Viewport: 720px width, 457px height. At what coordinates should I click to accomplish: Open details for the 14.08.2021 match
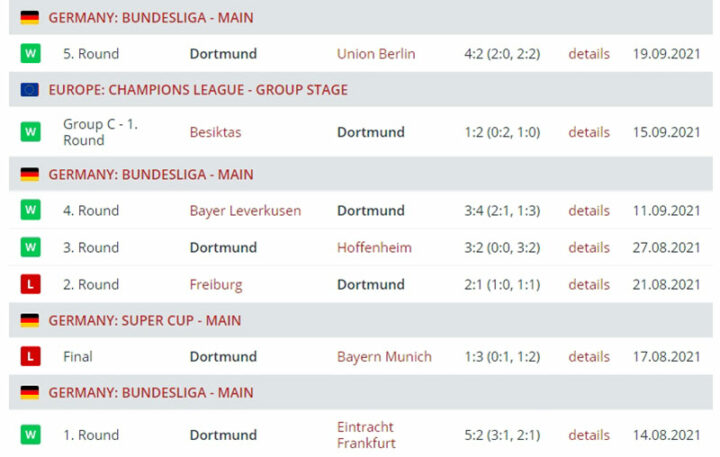[589, 435]
